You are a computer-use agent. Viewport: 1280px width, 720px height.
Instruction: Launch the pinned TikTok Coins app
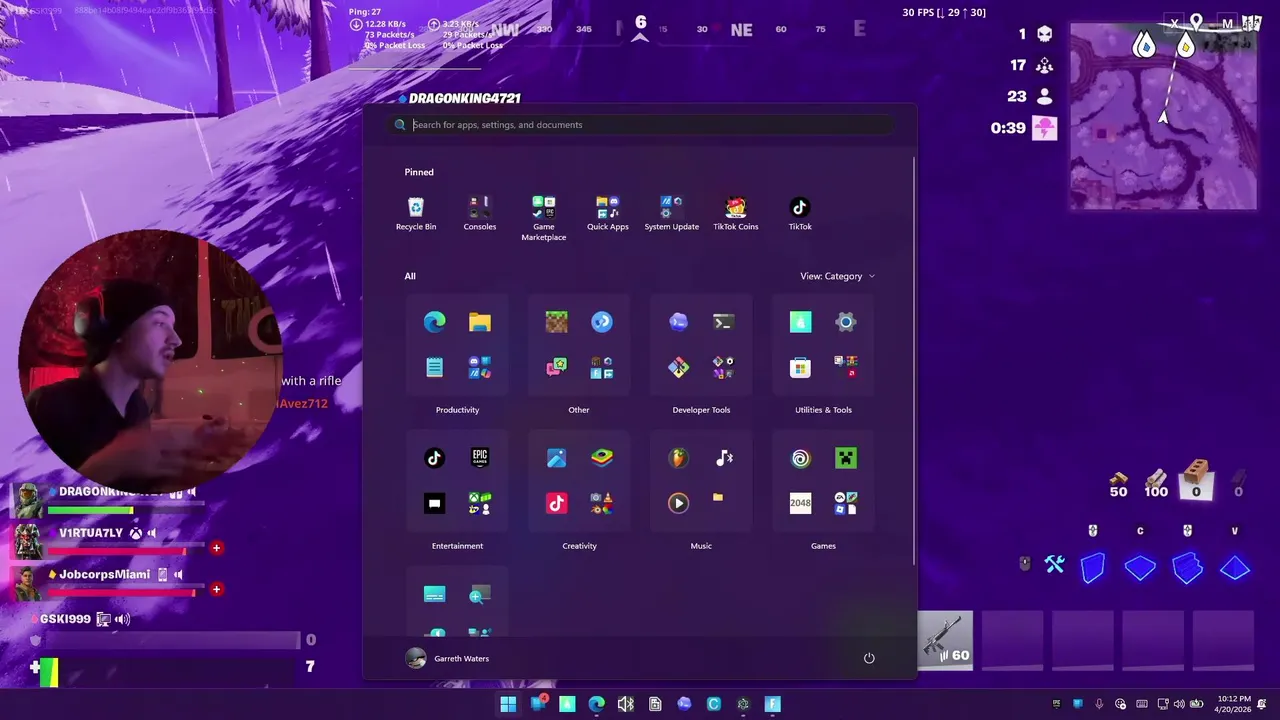736,213
